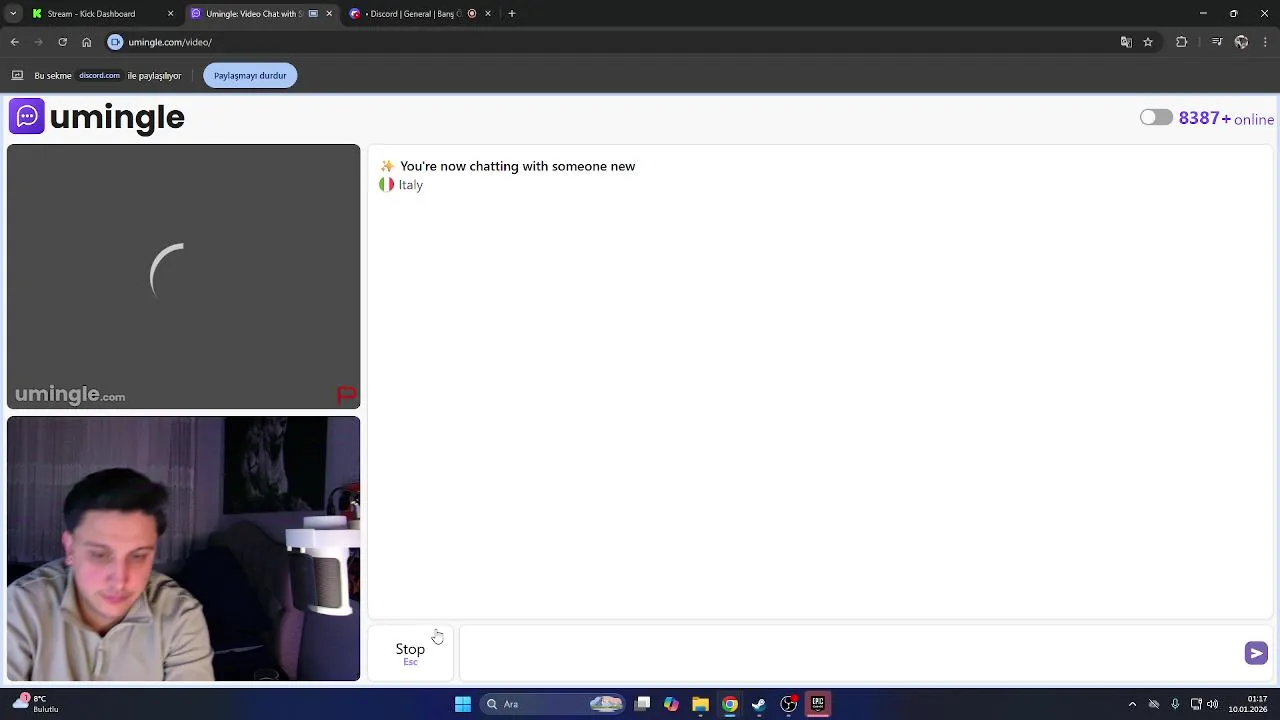This screenshot has height=720, width=1280.
Task: Click the volume speaker icon in tray
Action: tap(1212, 704)
